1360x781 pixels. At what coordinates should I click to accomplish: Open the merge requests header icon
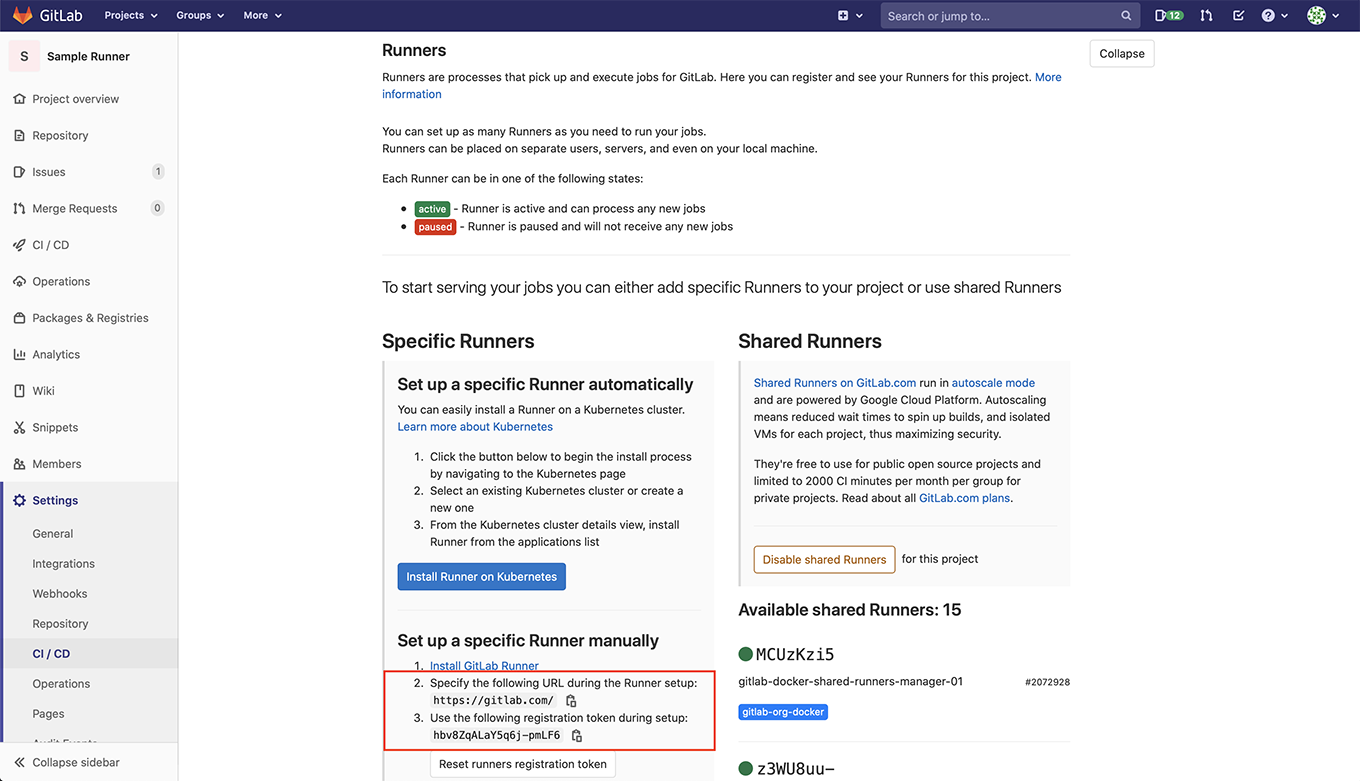click(x=1206, y=15)
